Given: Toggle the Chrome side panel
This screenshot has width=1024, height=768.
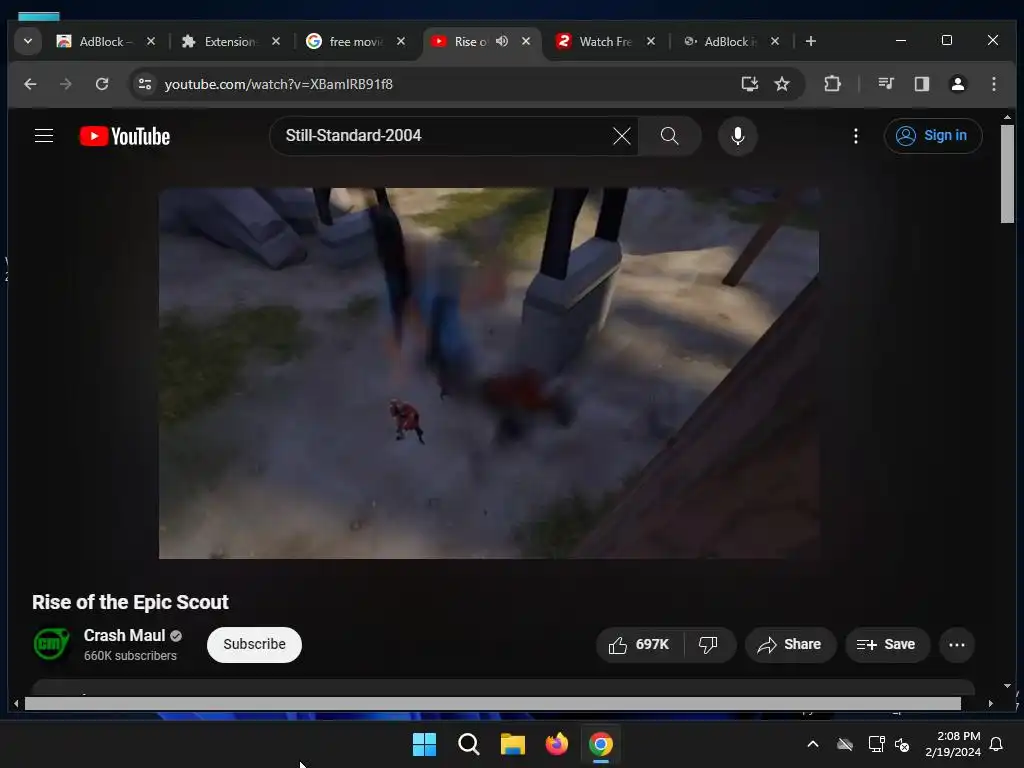Looking at the screenshot, I should pos(921,84).
